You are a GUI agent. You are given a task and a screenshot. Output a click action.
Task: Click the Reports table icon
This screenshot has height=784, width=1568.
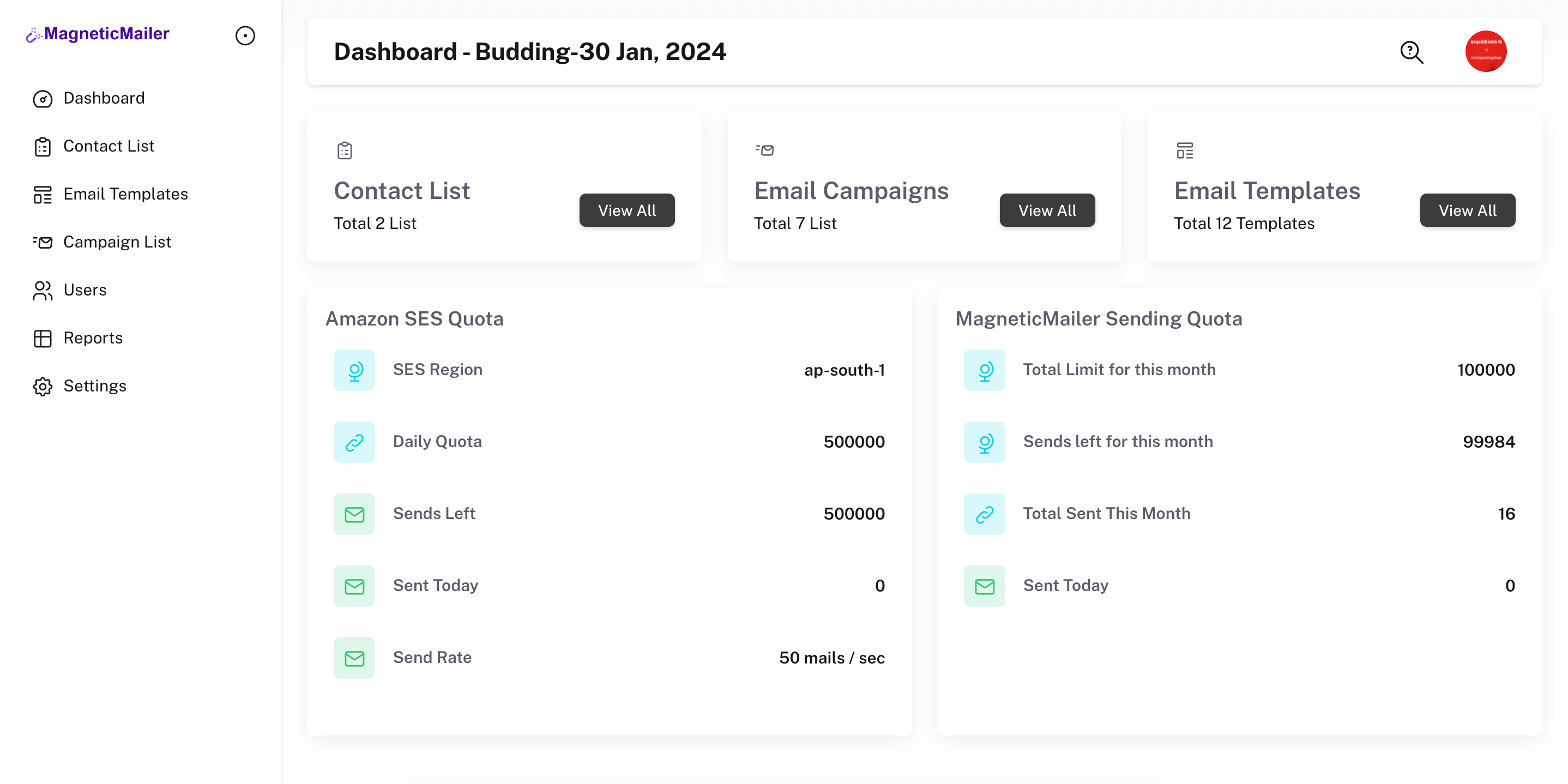pyautogui.click(x=43, y=339)
